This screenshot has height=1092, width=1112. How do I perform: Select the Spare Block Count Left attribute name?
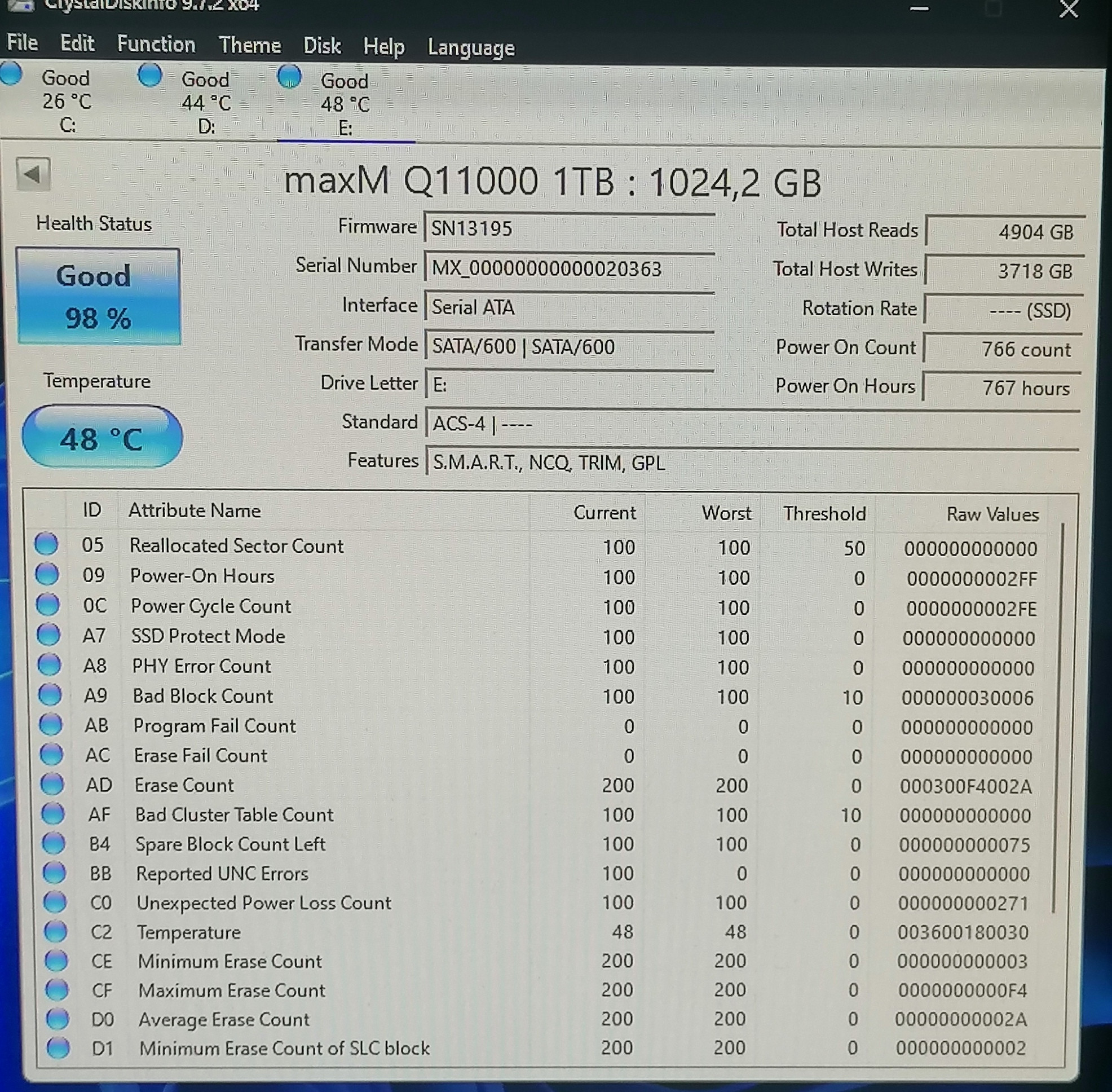(230, 844)
